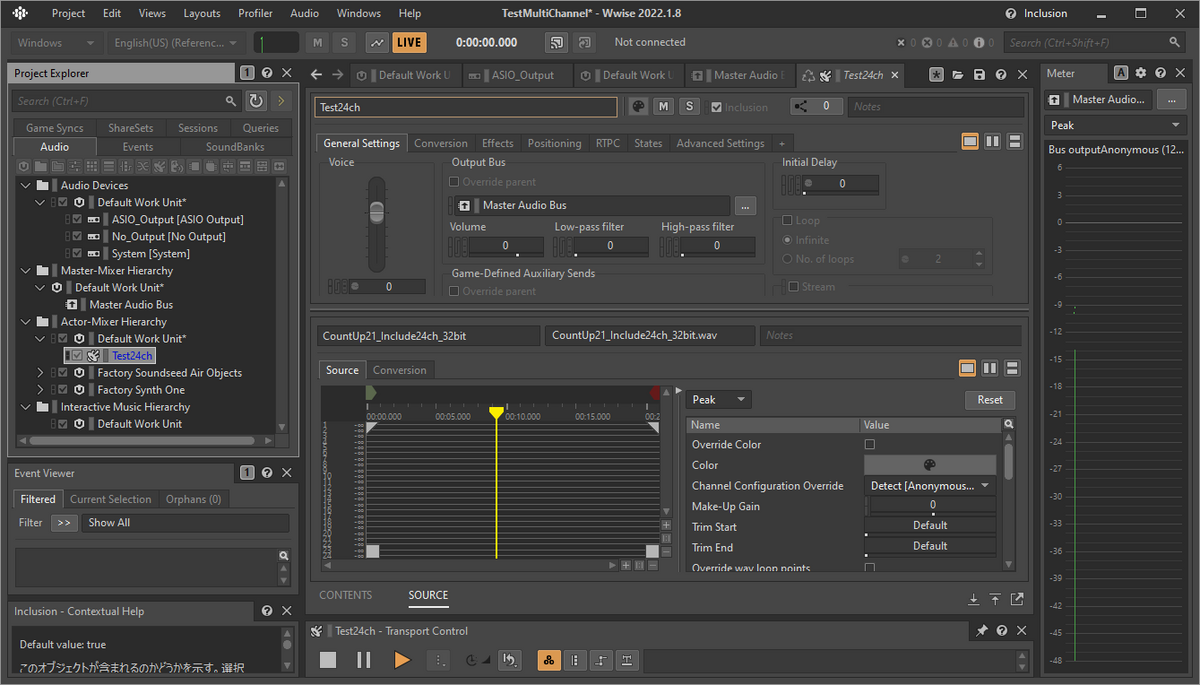Click the Reset button

coord(990,399)
